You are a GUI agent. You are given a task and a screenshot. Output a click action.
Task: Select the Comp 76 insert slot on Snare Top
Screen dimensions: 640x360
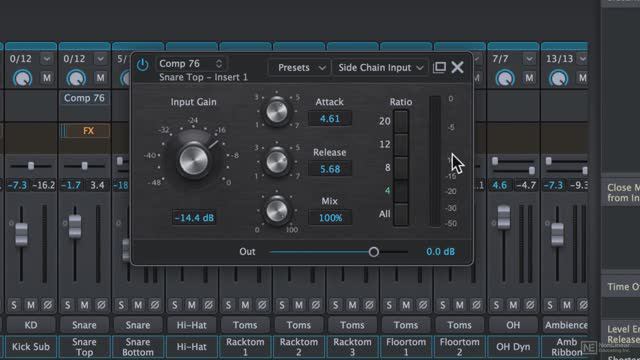click(84, 98)
